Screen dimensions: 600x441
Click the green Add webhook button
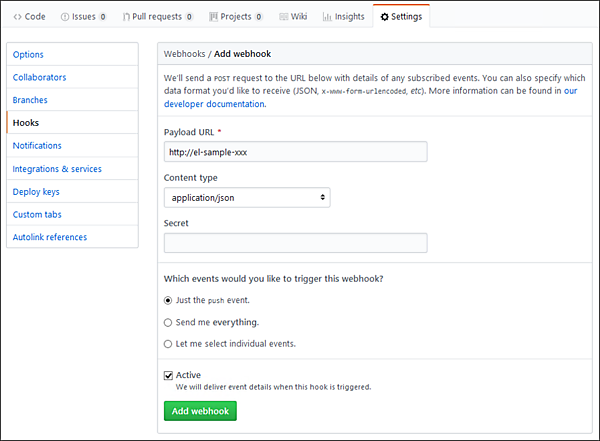click(x=200, y=411)
